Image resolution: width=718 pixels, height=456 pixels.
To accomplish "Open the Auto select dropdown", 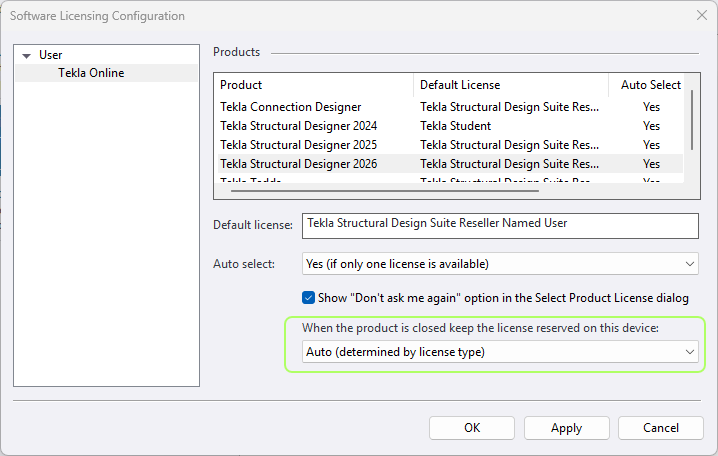I will pyautogui.click(x=500, y=264).
